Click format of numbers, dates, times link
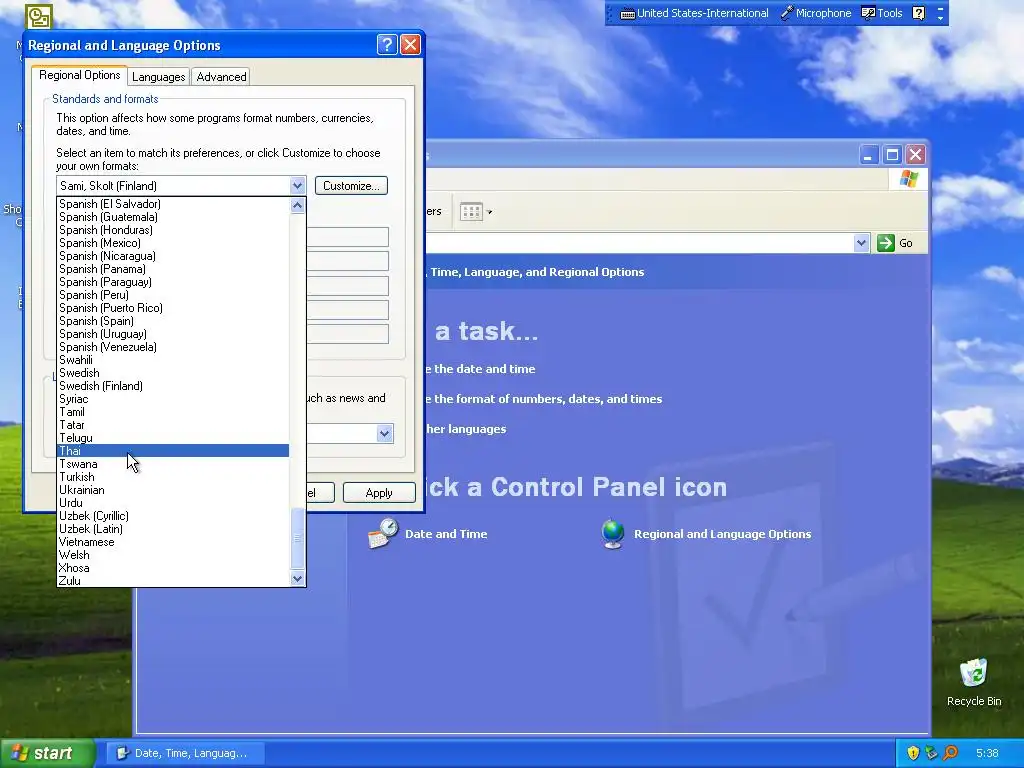 coord(543,399)
